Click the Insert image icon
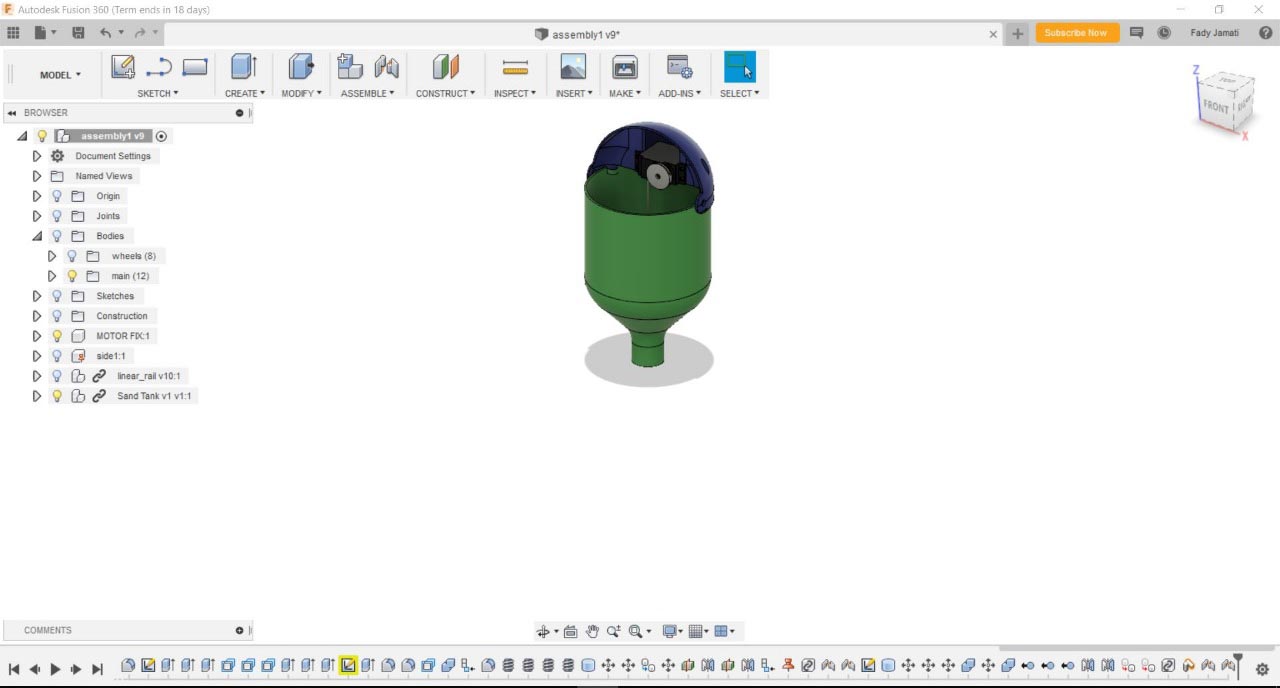This screenshot has height=688, width=1280. [573, 67]
